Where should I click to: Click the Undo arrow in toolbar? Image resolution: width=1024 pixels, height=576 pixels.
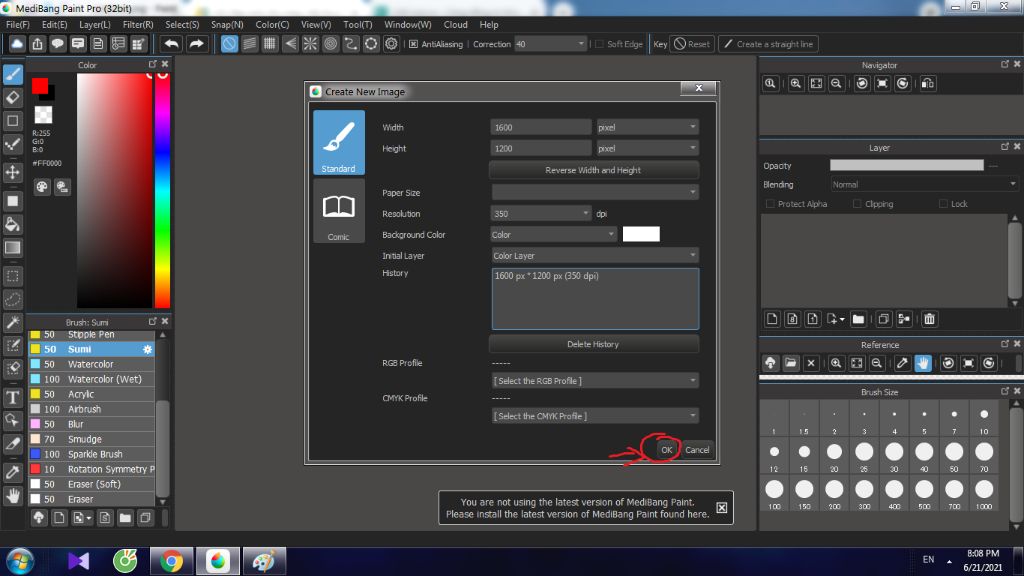(172, 44)
